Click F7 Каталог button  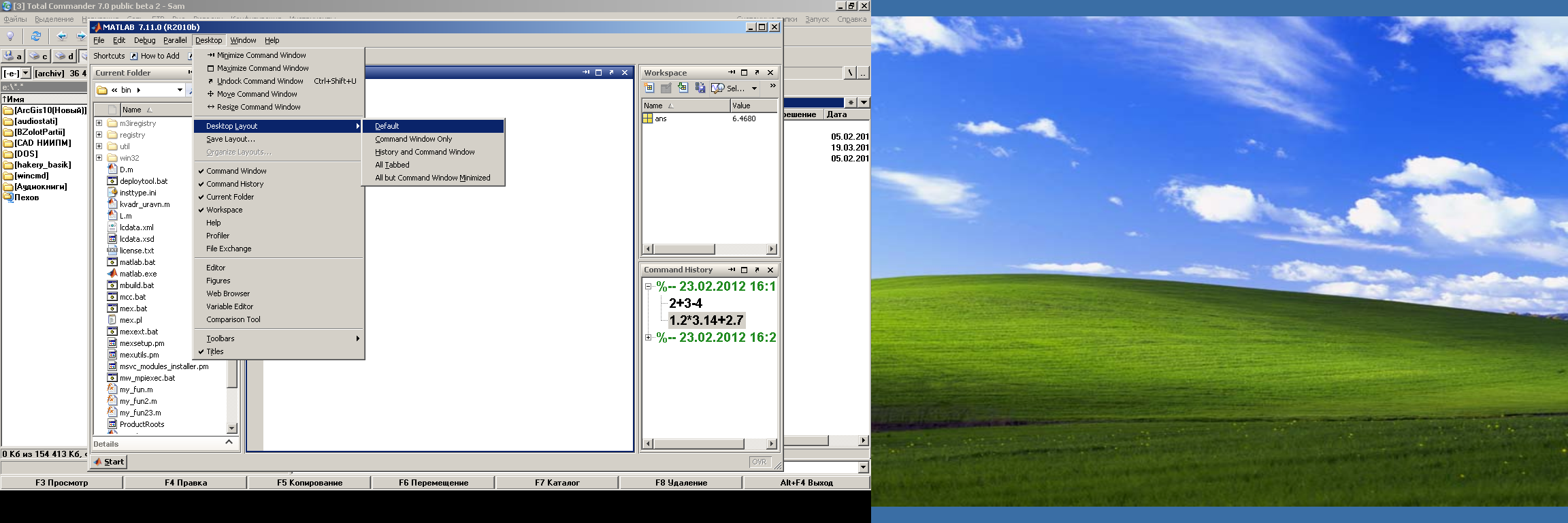(x=557, y=482)
